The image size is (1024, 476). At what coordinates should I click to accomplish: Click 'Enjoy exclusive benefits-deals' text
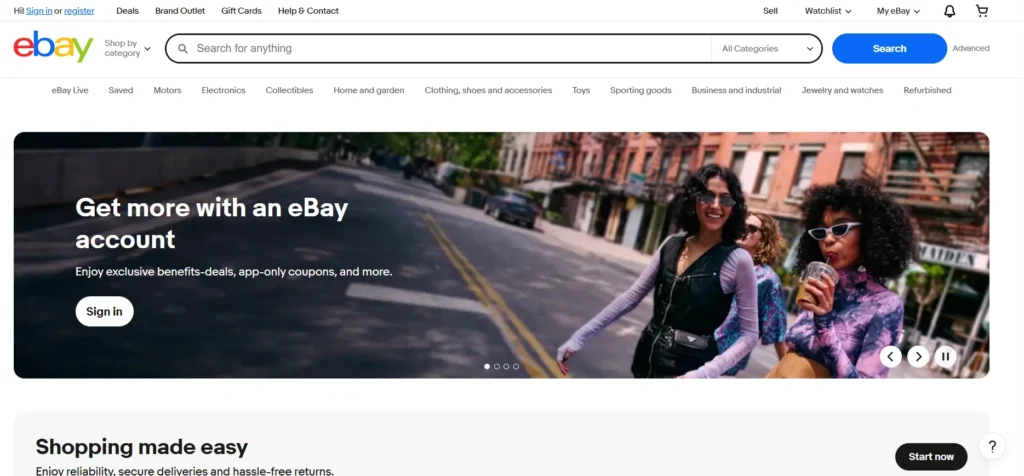click(234, 271)
